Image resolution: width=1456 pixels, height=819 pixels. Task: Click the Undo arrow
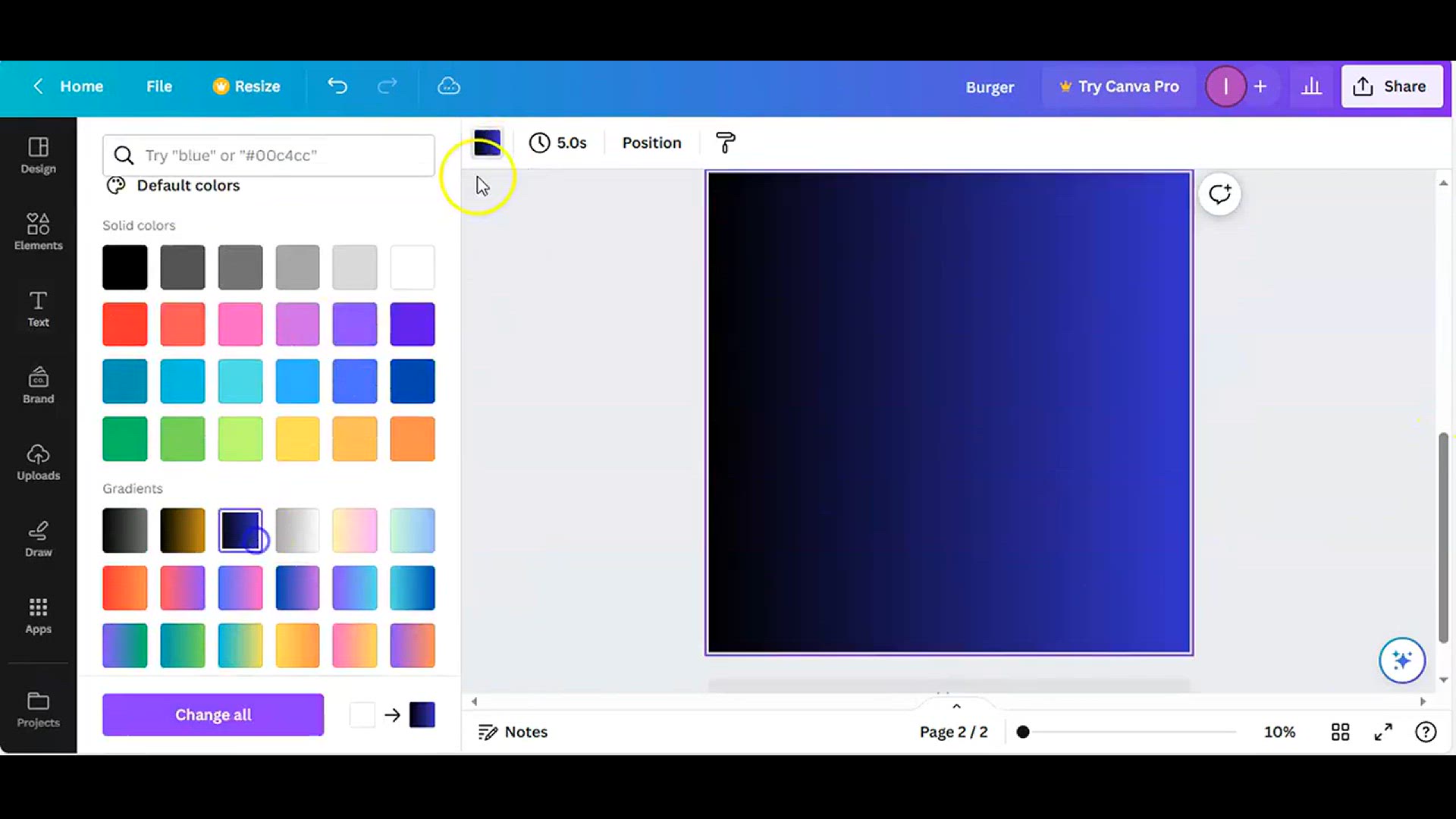point(337,86)
